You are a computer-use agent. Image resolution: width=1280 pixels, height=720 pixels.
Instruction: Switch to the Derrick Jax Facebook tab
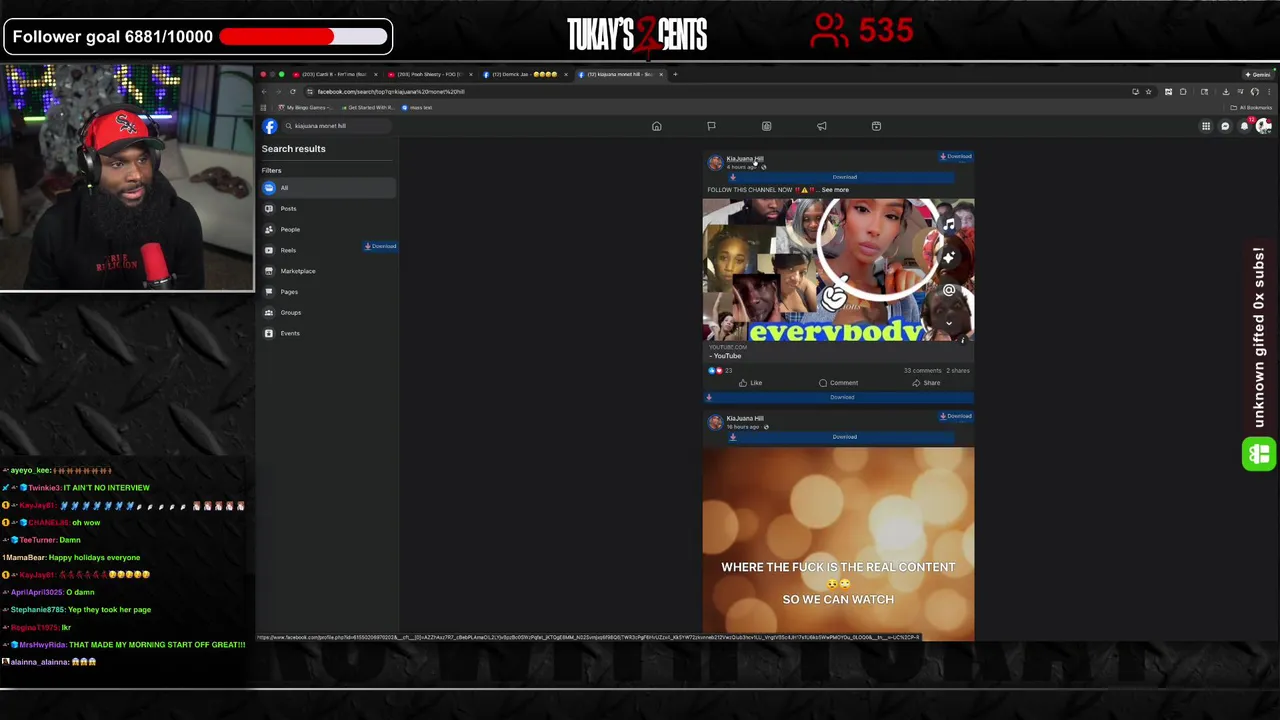click(524, 74)
